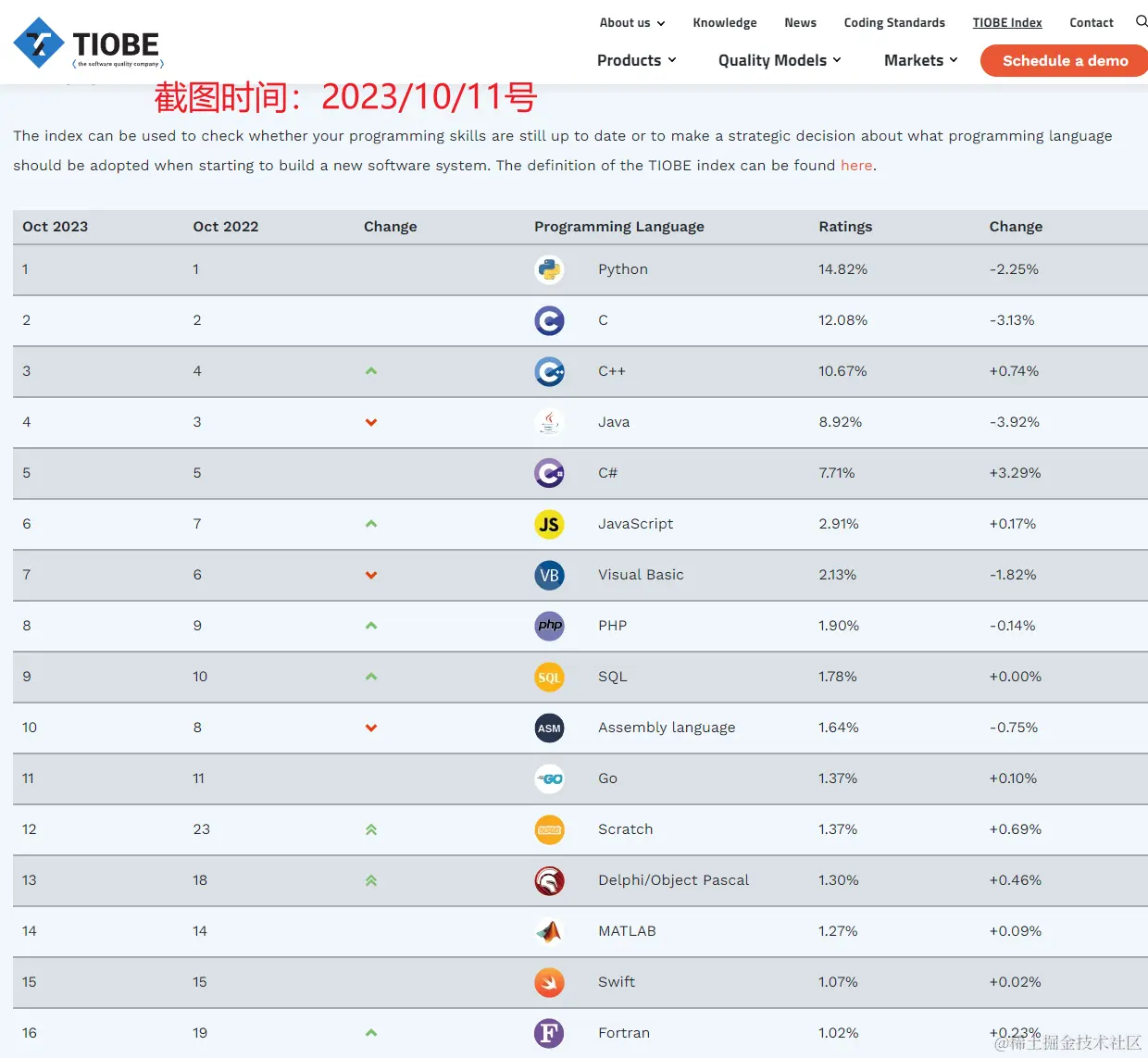Image resolution: width=1148 pixels, height=1058 pixels.
Task: Click C#'s +3.29% change value
Action: 1015,473
